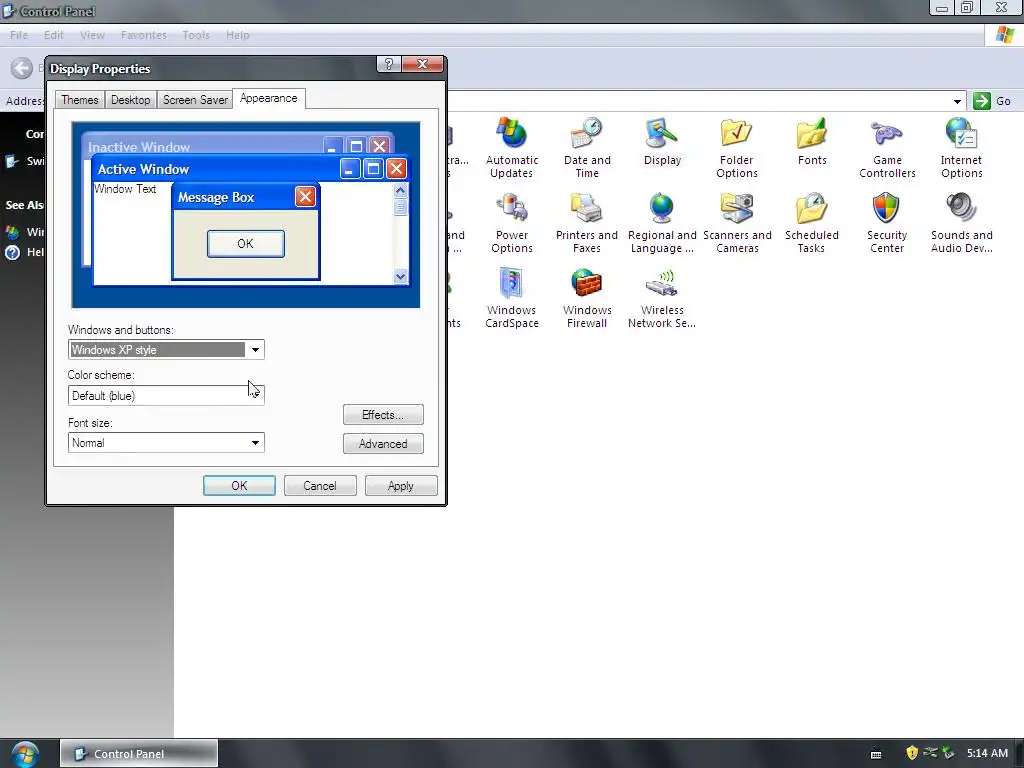Click OK in preview Message Box
Screen dimensions: 1024x768
(246, 244)
